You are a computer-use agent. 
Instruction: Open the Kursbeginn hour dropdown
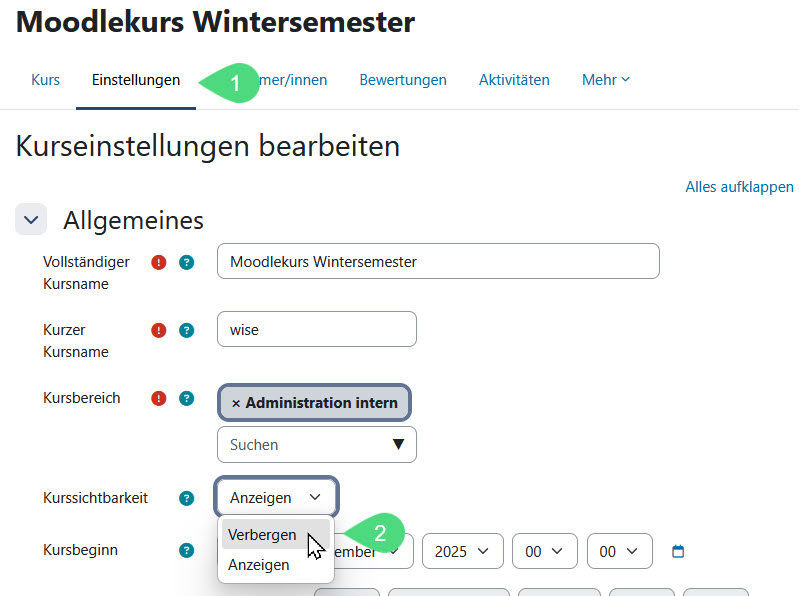click(544, 551)
